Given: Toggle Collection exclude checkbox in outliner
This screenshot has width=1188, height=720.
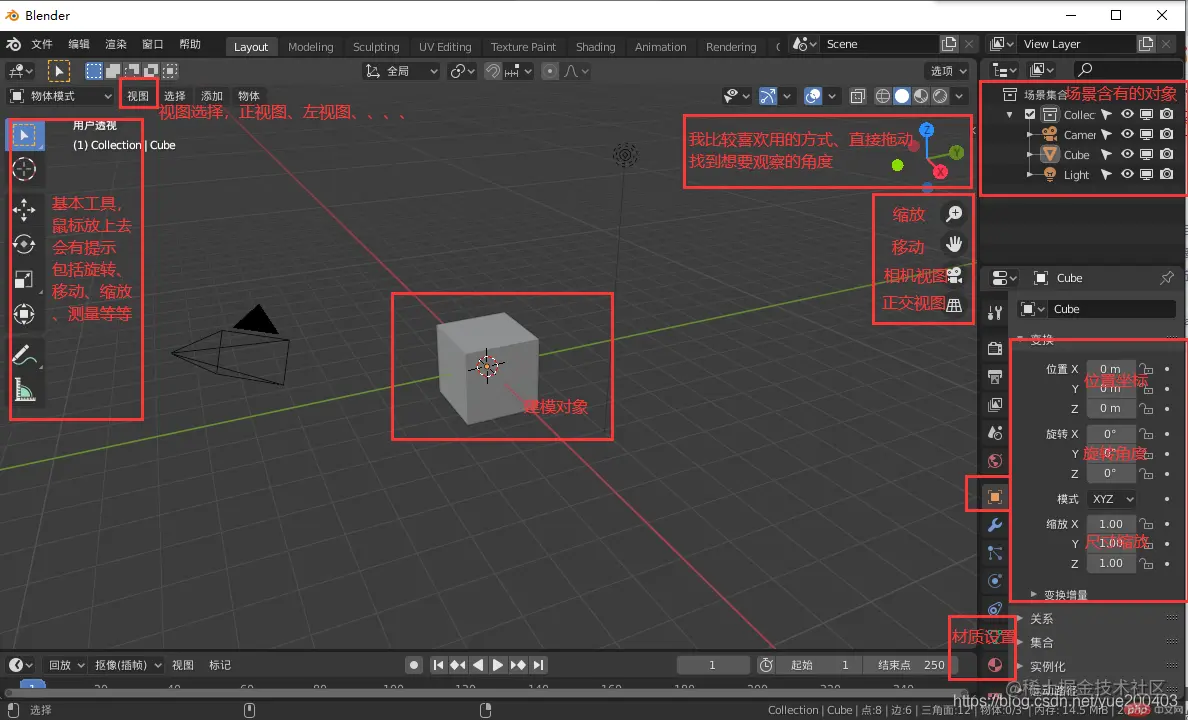Looking at the screenshot, I should coord(1030,114).
